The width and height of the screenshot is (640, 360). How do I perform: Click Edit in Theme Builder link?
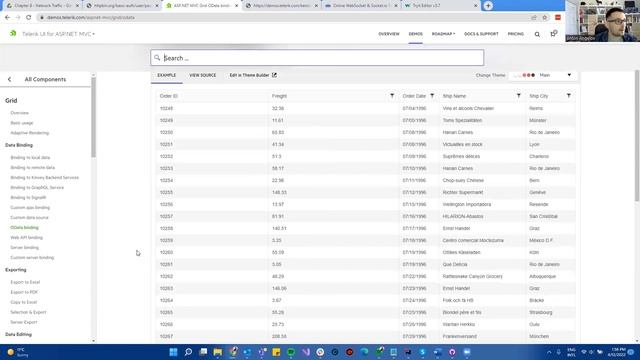[x=253, y=75]
